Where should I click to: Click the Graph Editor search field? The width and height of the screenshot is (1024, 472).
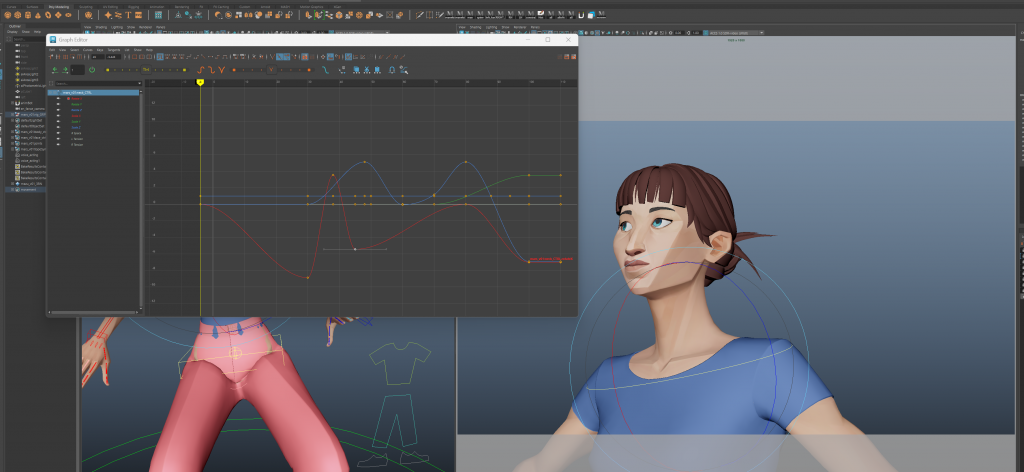97,84
